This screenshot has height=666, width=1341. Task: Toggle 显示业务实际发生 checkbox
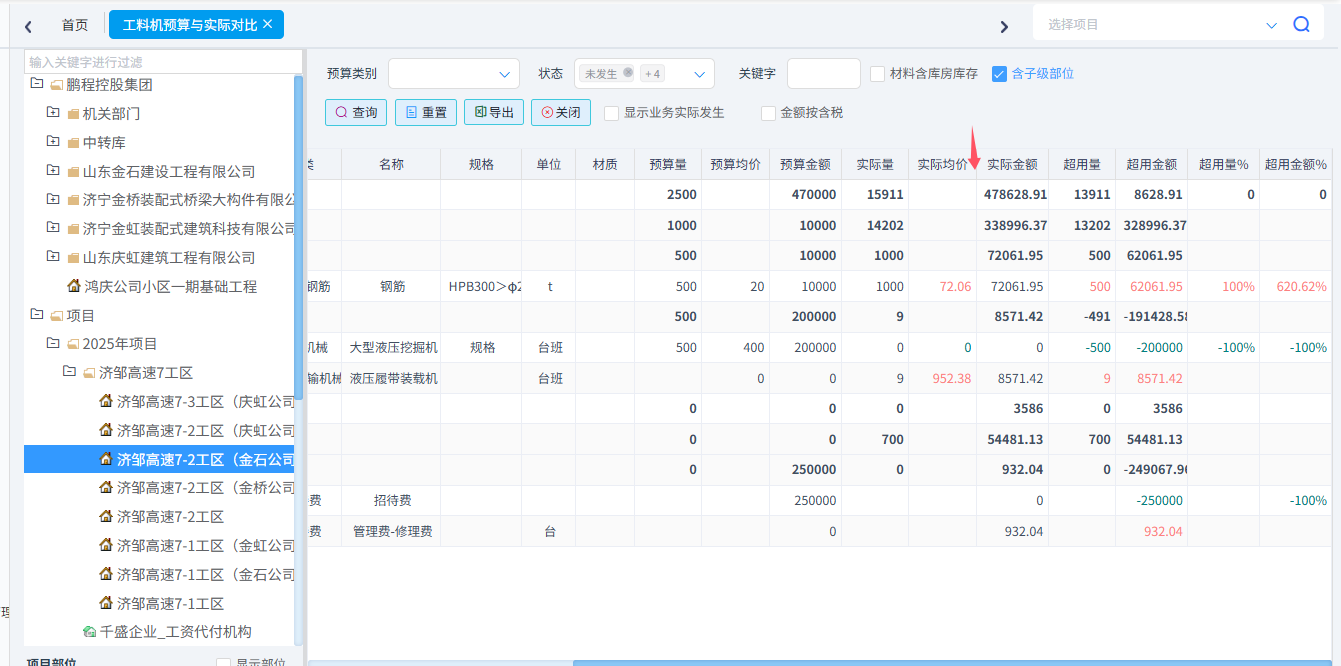(611, 113)
